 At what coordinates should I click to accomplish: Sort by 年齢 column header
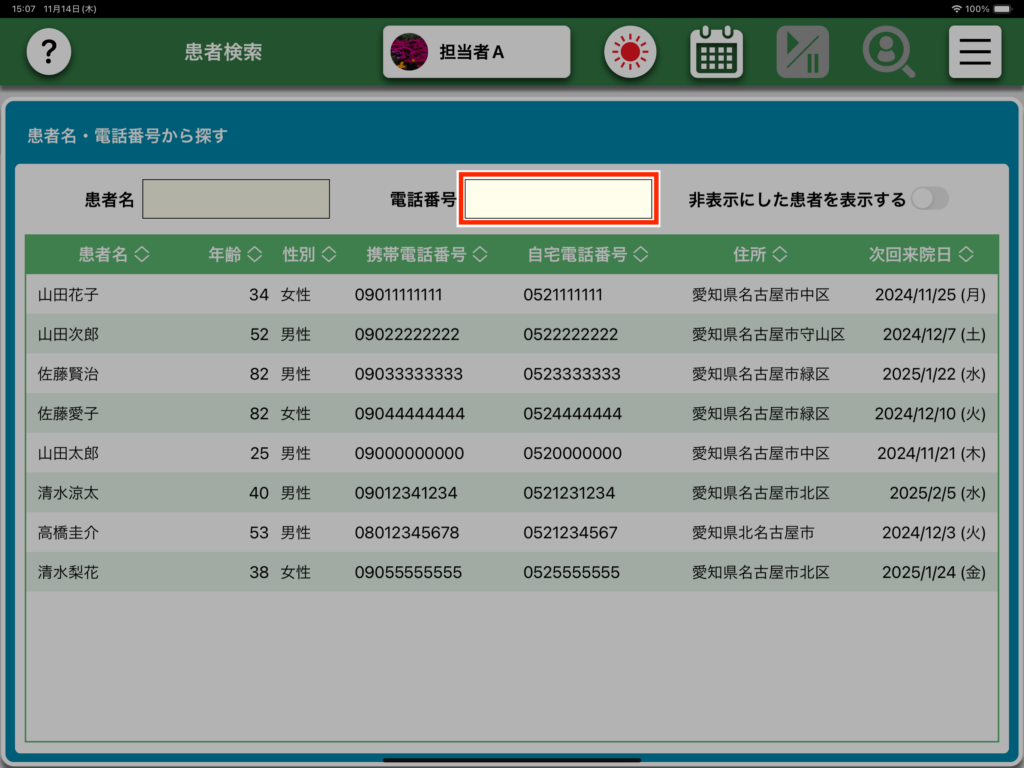coord(235,255)
